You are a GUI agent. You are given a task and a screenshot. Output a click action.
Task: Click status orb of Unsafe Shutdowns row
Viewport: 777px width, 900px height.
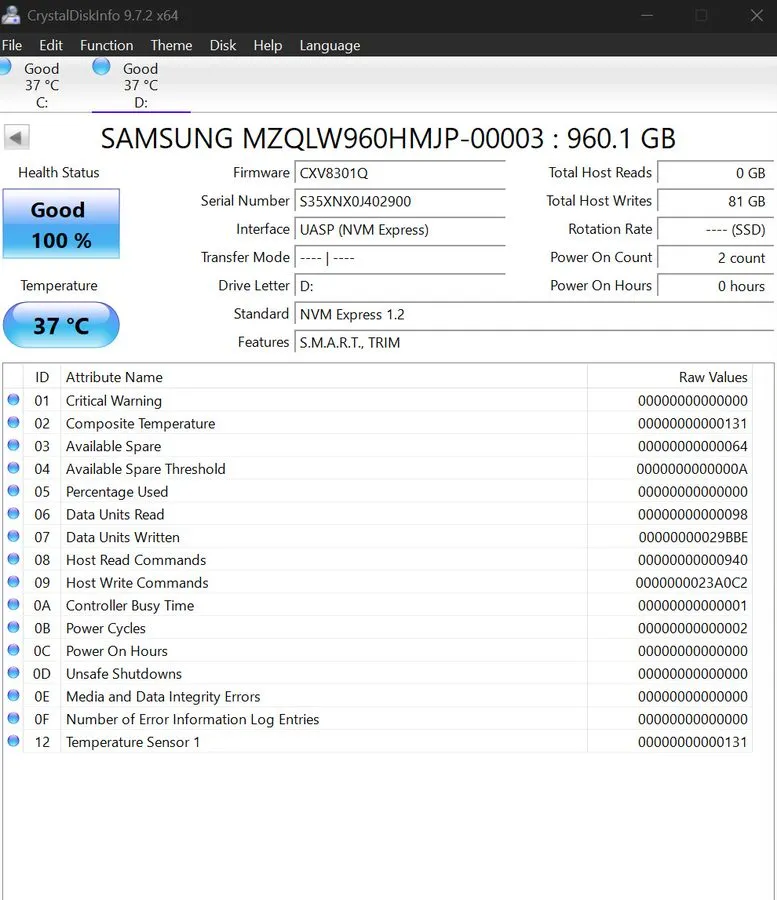pyautogui.click(x=14, y=673)
